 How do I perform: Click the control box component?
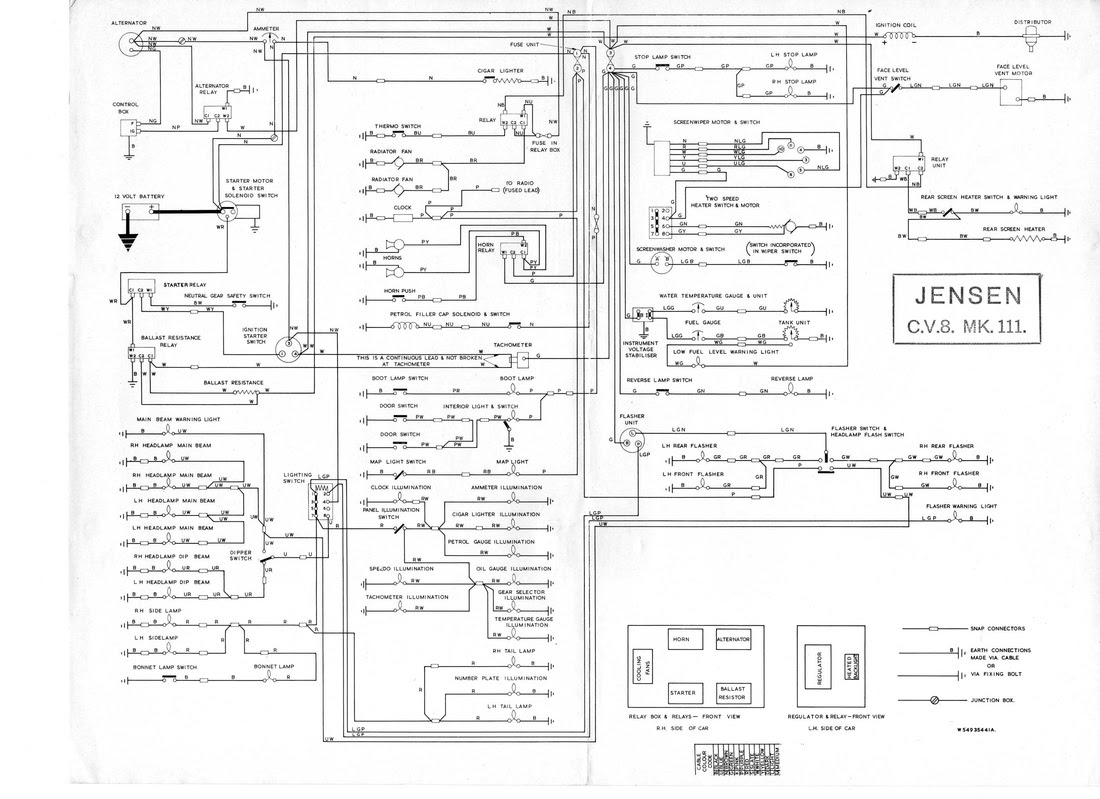point(128,127)
